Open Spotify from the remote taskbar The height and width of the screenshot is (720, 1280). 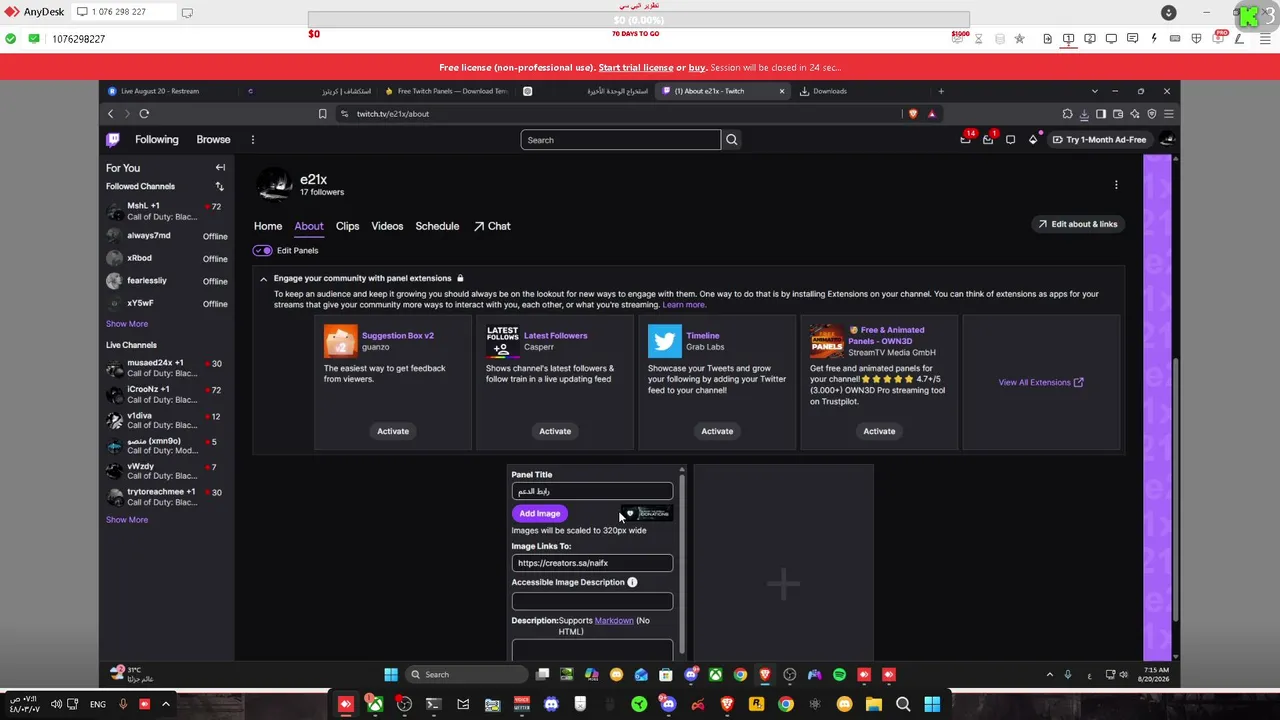[839, 675]
